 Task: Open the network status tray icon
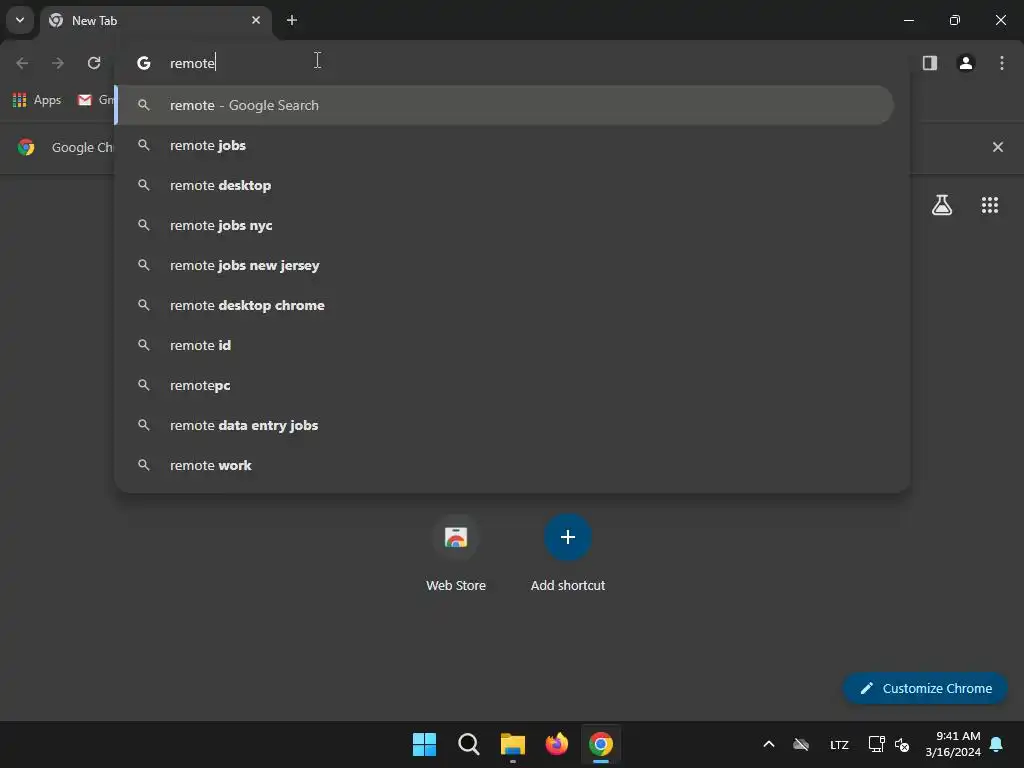[x=876, y=744]
